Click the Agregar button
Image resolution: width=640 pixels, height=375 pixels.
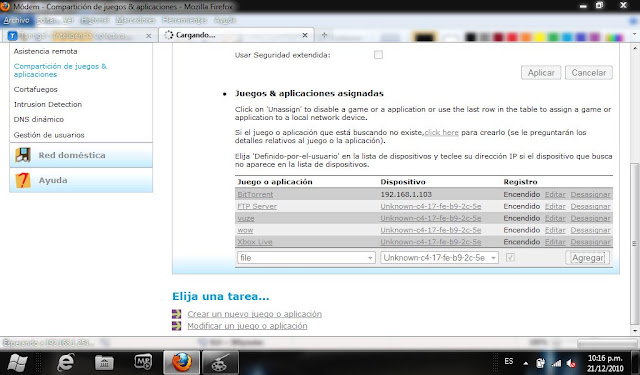[x=587, y=257]
